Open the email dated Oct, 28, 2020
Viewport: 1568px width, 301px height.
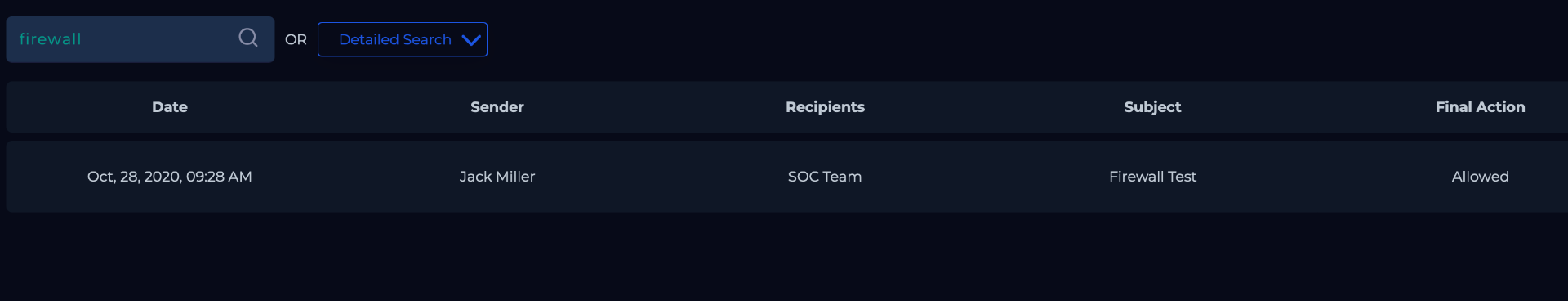[170, 177]
